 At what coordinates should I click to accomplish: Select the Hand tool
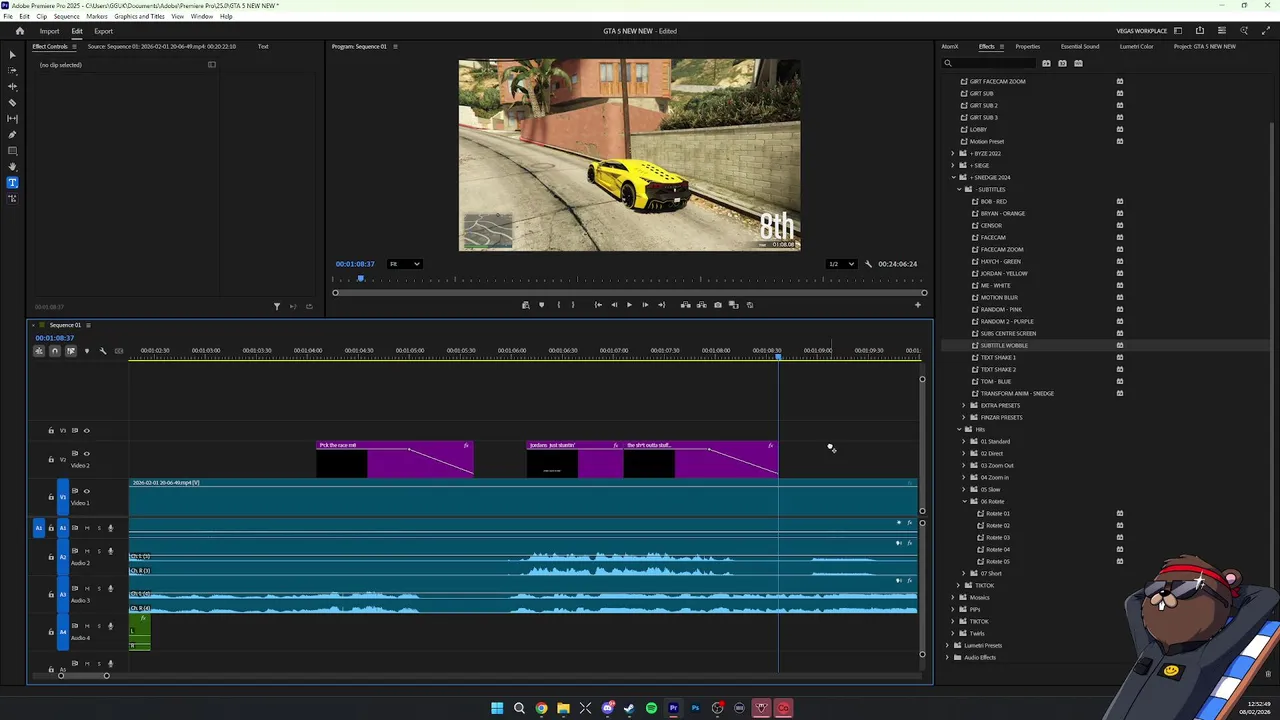(12, 167)
